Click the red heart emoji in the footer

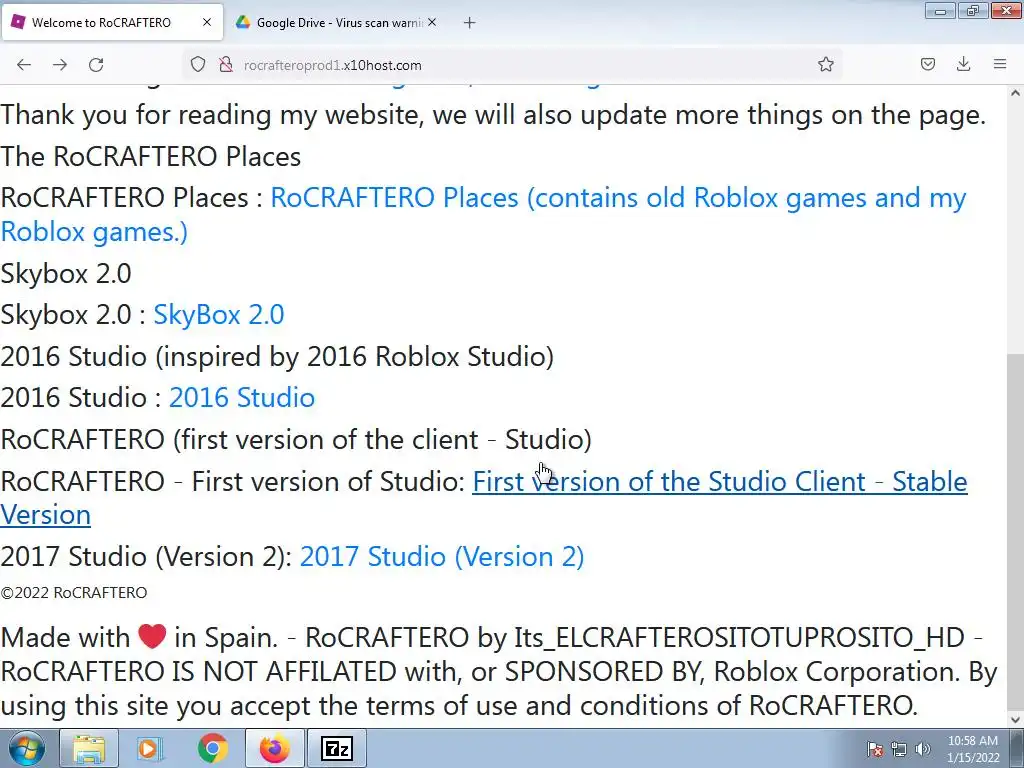[152, 636]
